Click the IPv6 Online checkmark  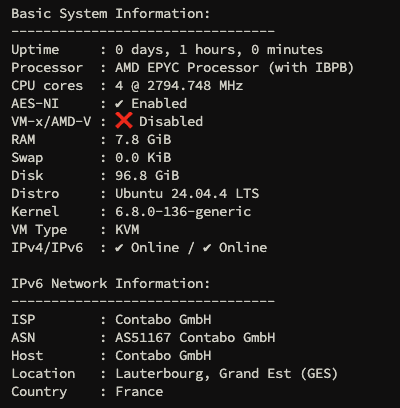click(x=207, y=248)
